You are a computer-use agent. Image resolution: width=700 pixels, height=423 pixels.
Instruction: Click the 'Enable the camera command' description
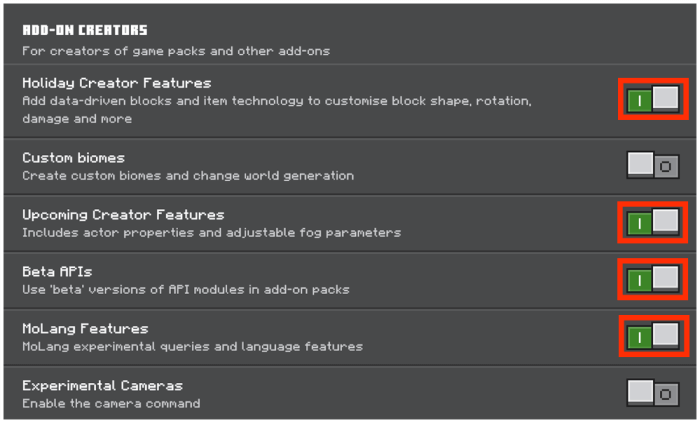111,404
